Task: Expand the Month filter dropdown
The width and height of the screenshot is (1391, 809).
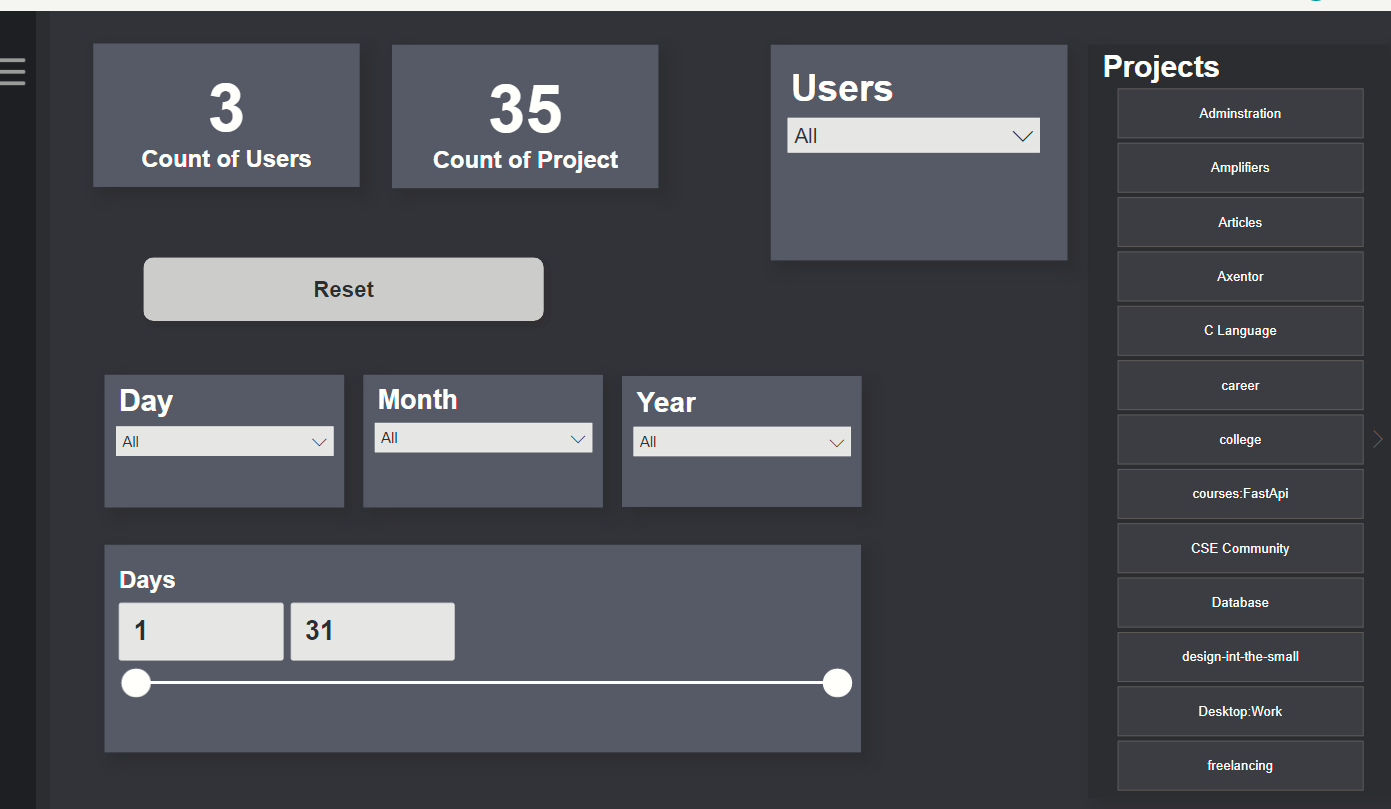Action: pyautogui.click(x=483, y=438)
